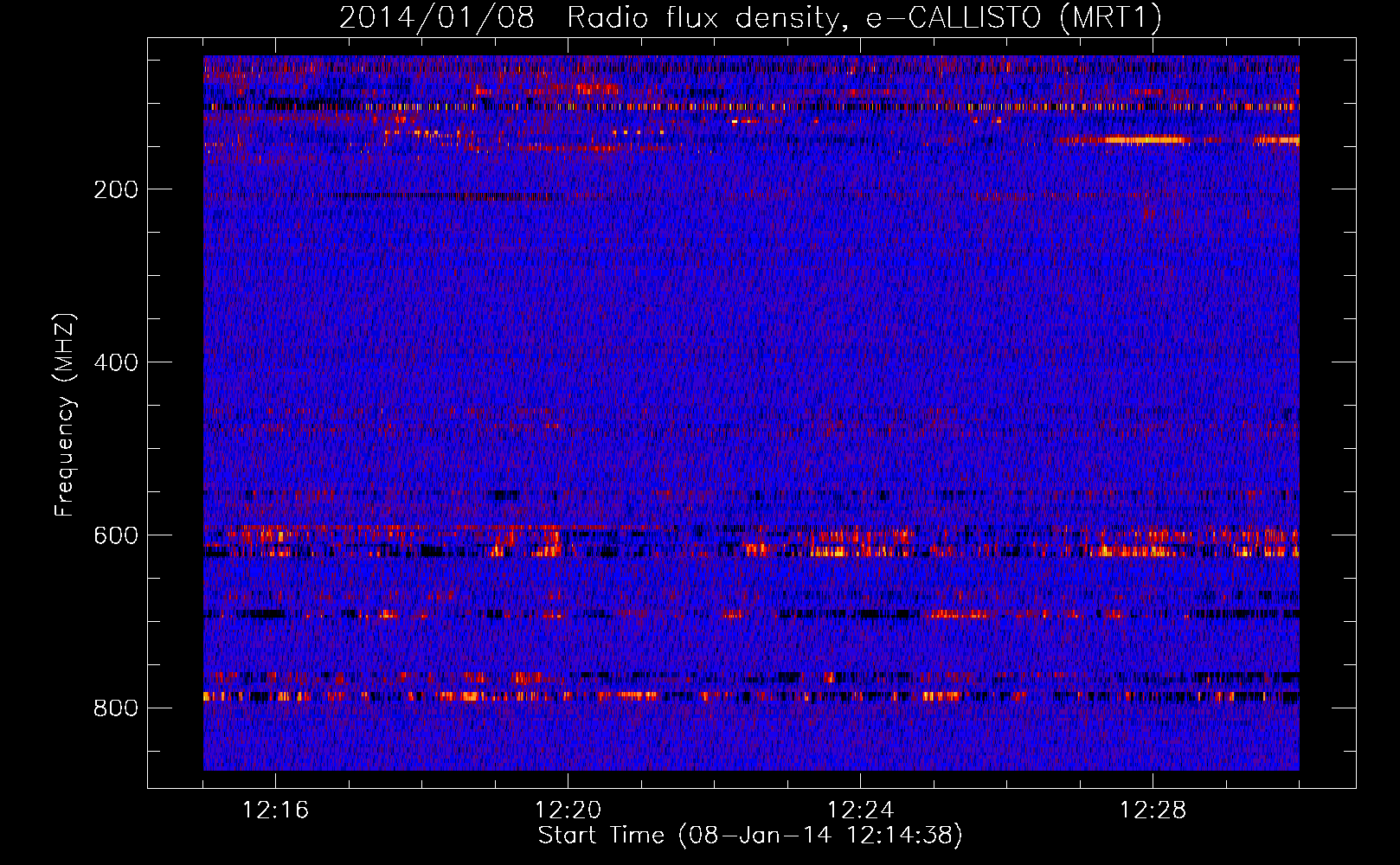Screen dimensions: 1400x865
Task: Click the 12:20 time tick label
Action: tap(568, 810)
